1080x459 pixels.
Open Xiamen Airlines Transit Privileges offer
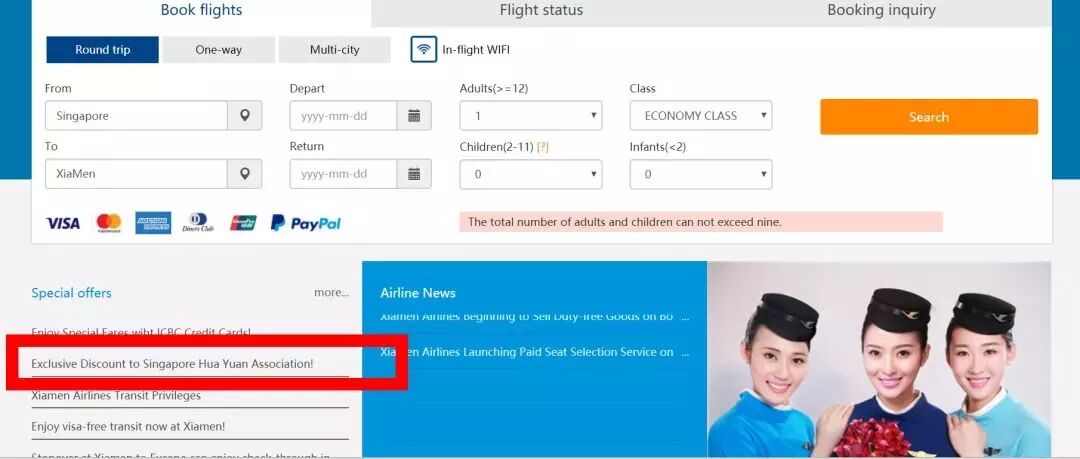click(x=116, y=396)
